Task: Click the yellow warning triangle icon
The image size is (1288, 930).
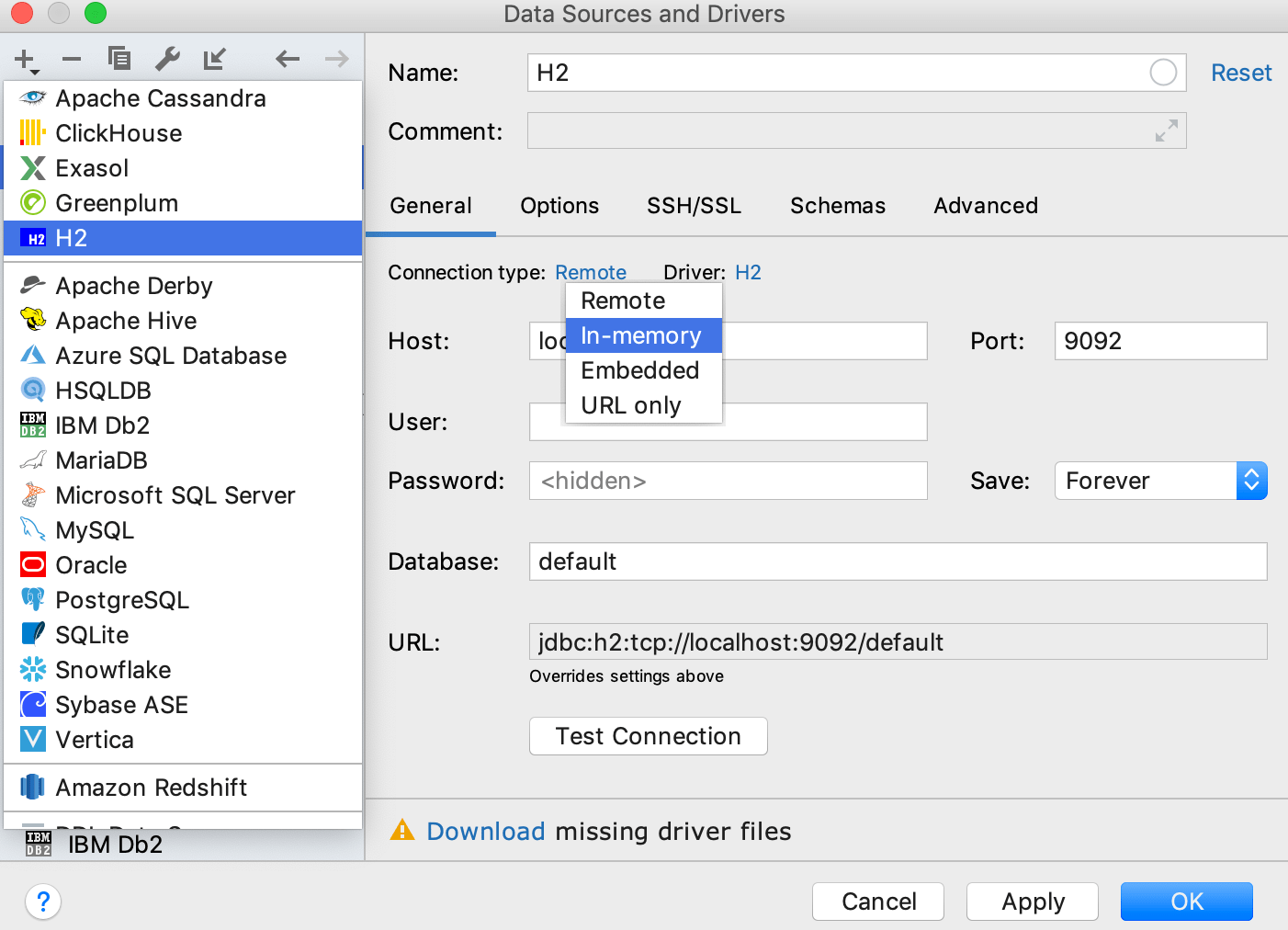Action: (402, 831)
